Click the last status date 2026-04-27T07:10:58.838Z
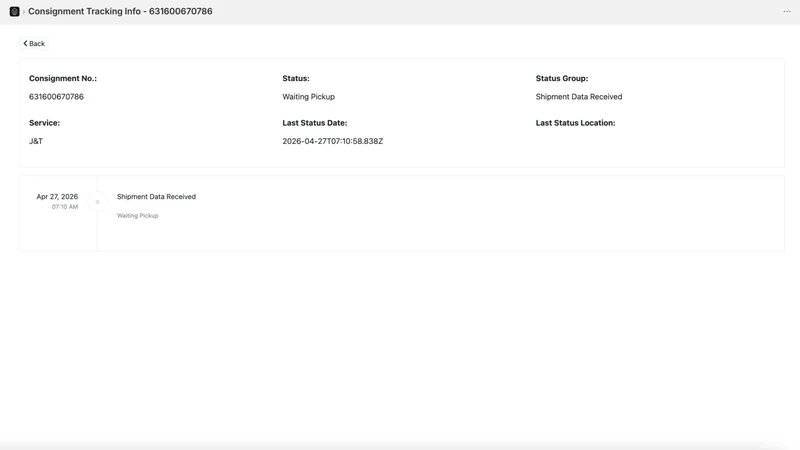This screenshot has height=450, width=800. pos(333,141)
